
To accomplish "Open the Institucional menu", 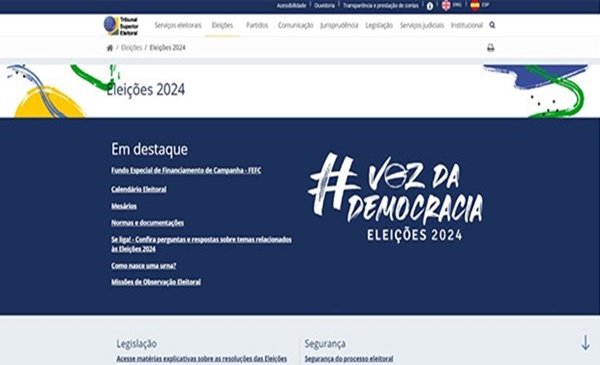I will pyautogui.click(x=466, y=25).
